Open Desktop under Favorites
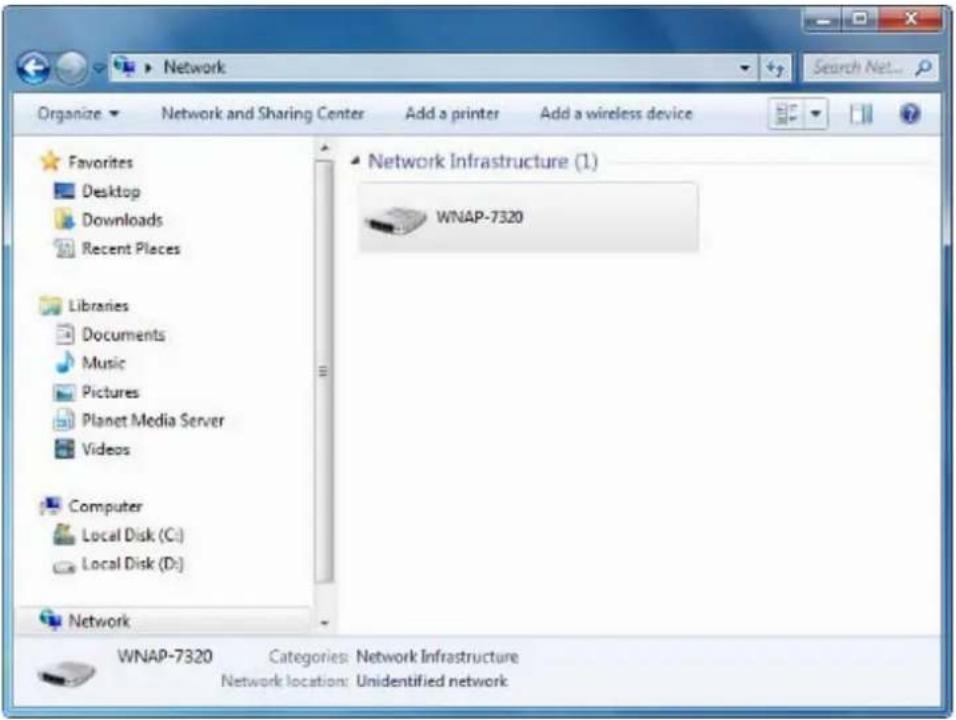Viewport: 956px width, 720px height. [111, 191]
